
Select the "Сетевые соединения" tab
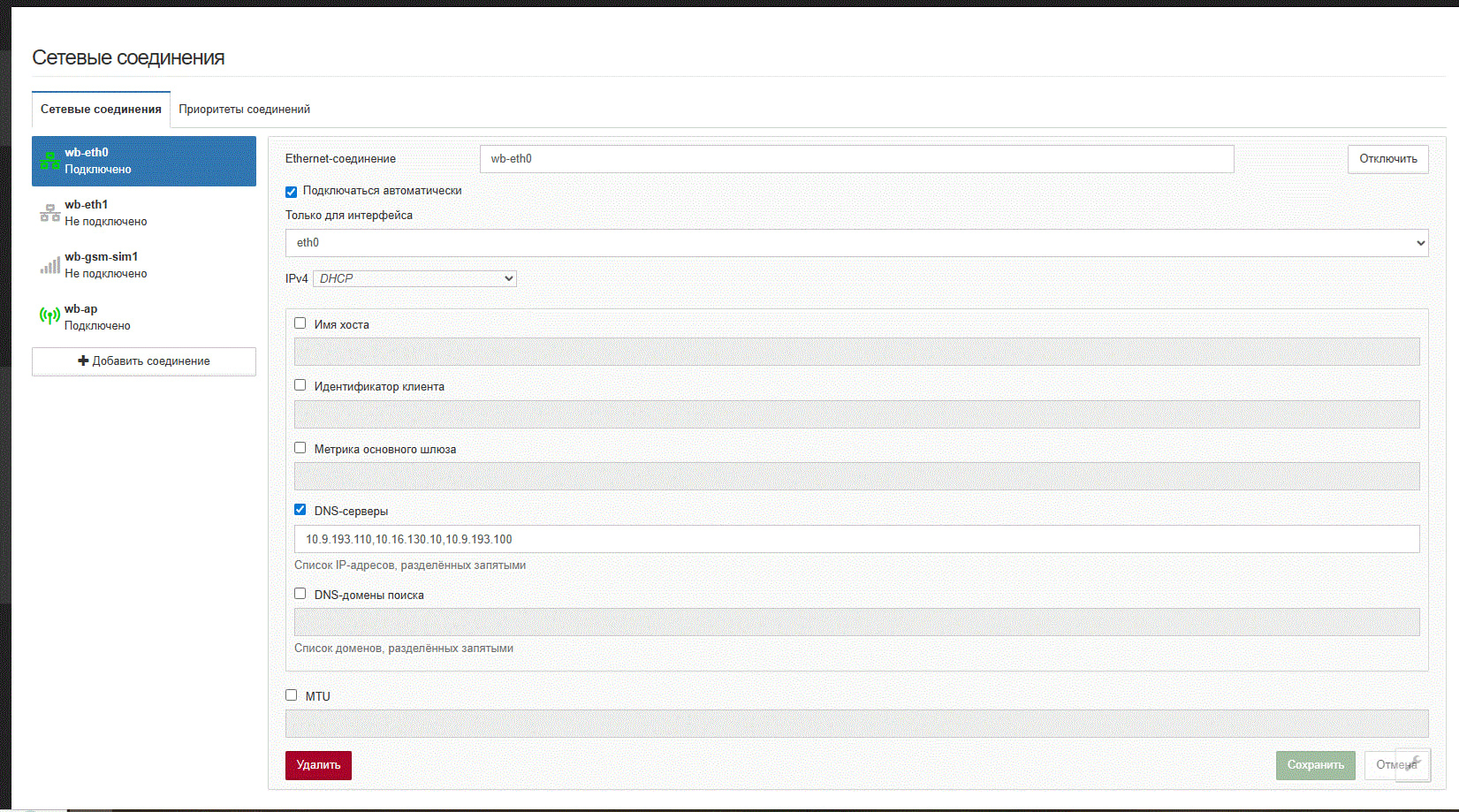101,110
